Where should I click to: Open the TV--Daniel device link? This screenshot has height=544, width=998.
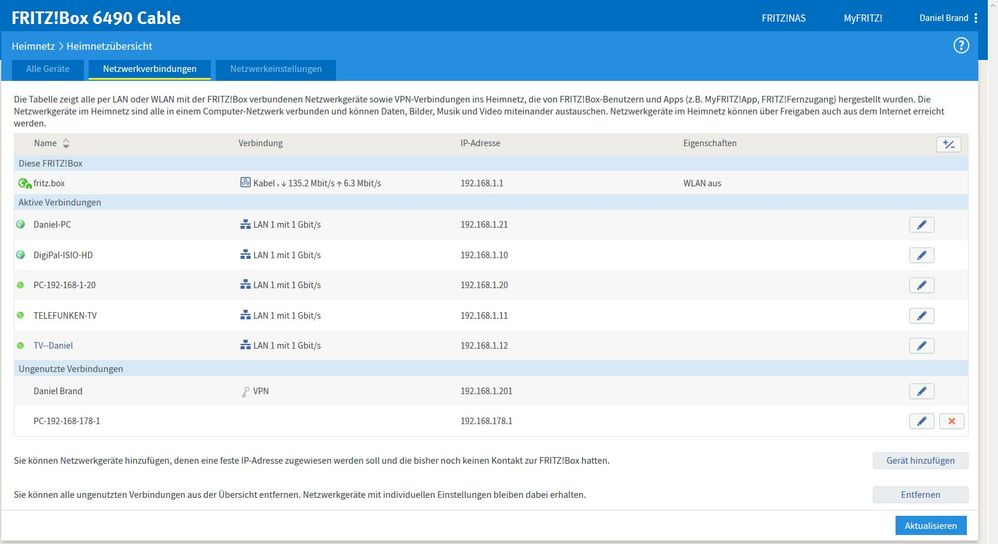pos(53,345)
